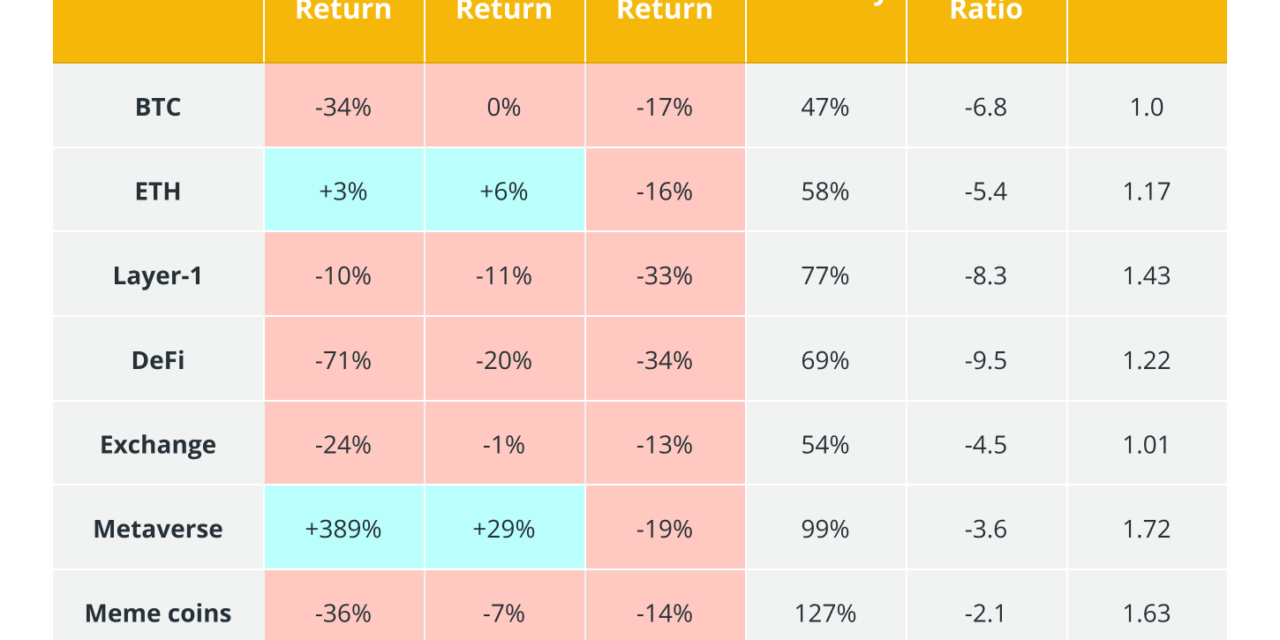Click the Exchange 1.01 value
The image size is (1280, 640).
pos(1146,444)
